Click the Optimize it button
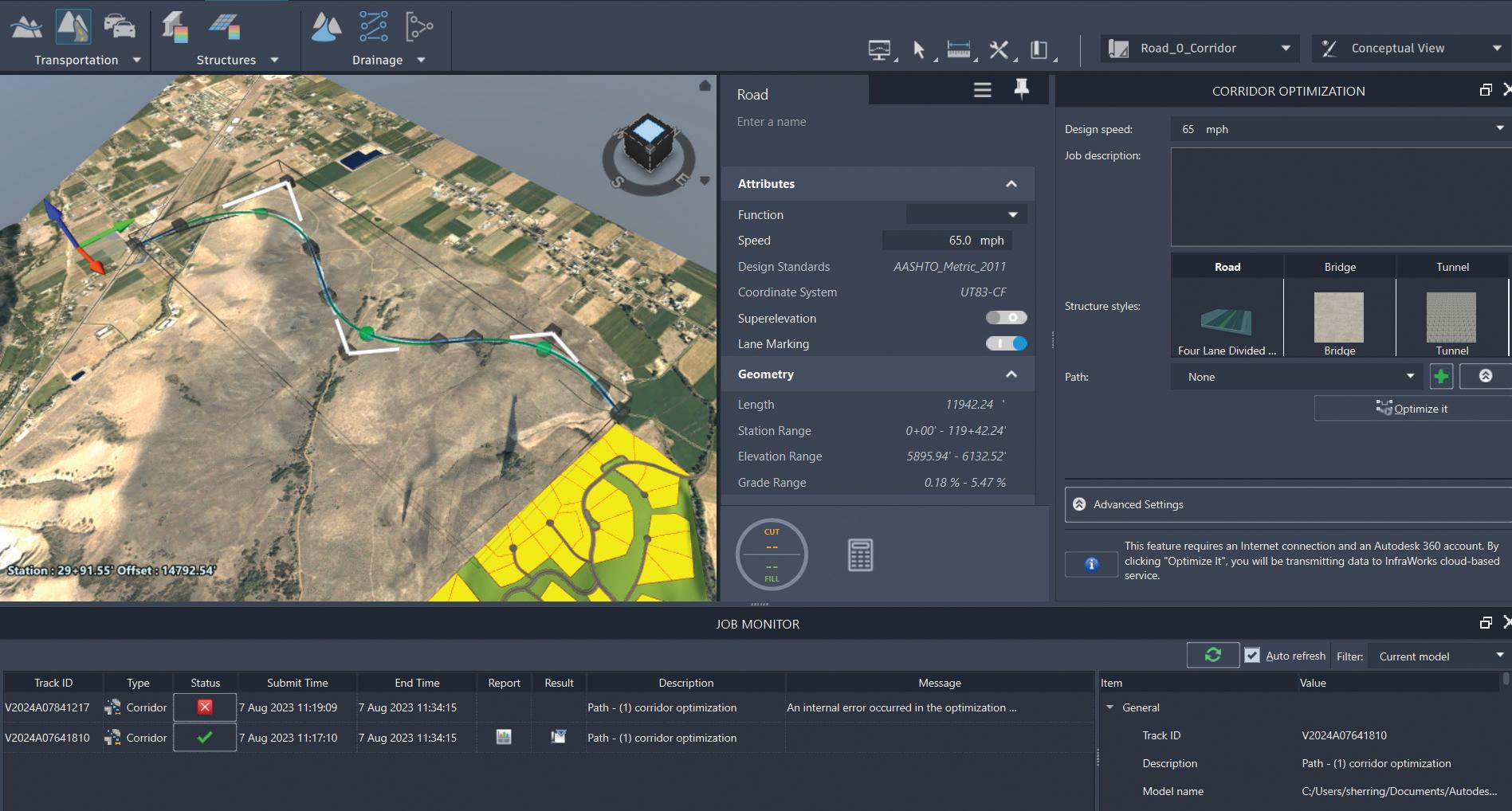The height and width of the screenshot is (811, 1512). pyautogui.click(x=1412, y=409)
